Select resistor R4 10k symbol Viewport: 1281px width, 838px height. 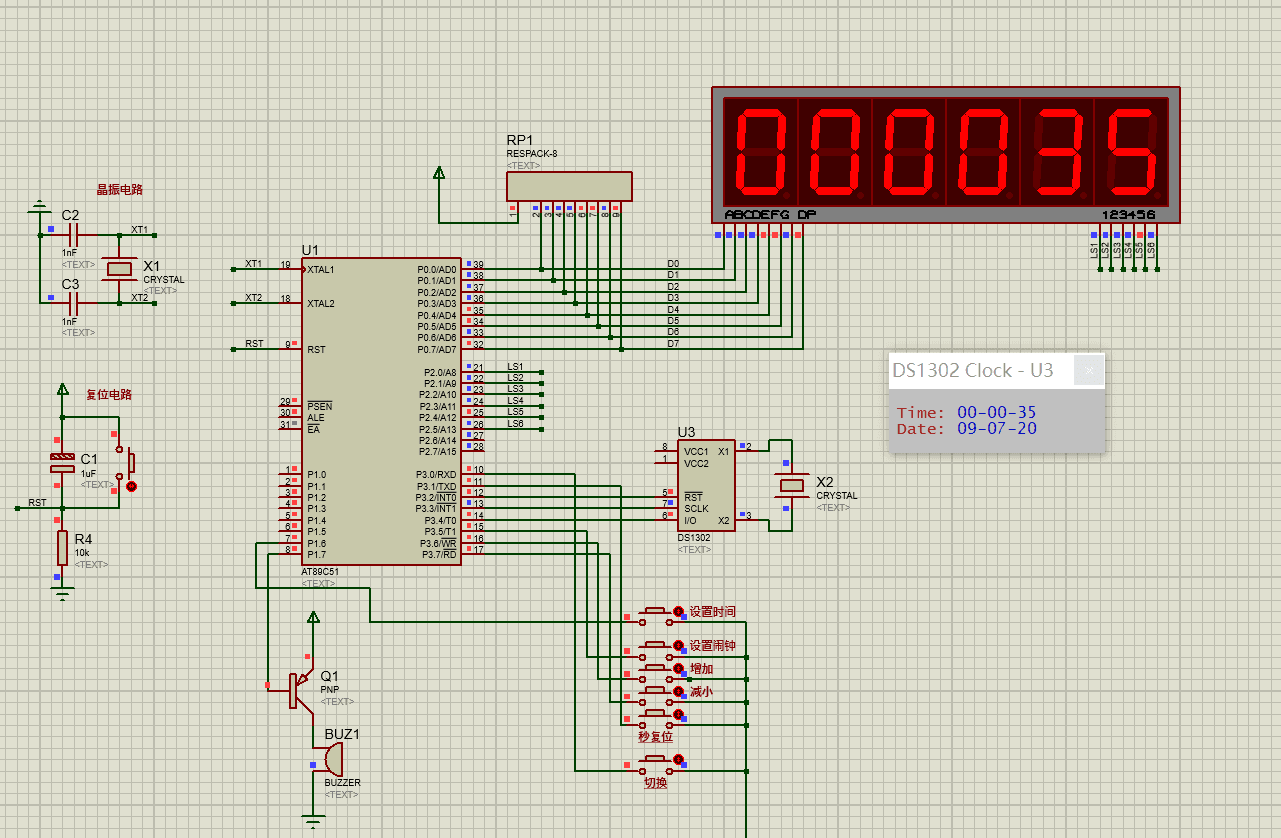[x=62, y=548]
